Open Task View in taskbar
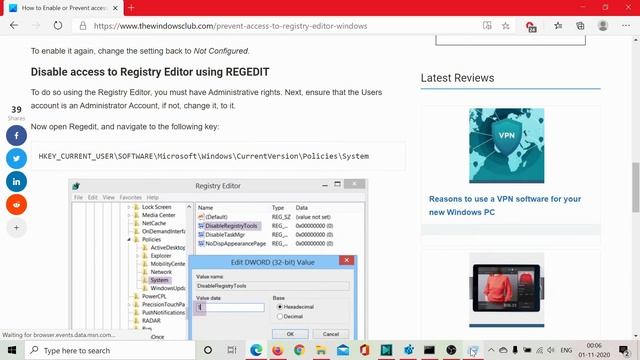Viewport: 640px width, 360px height. pyautogui.click(x=231, y=350)
